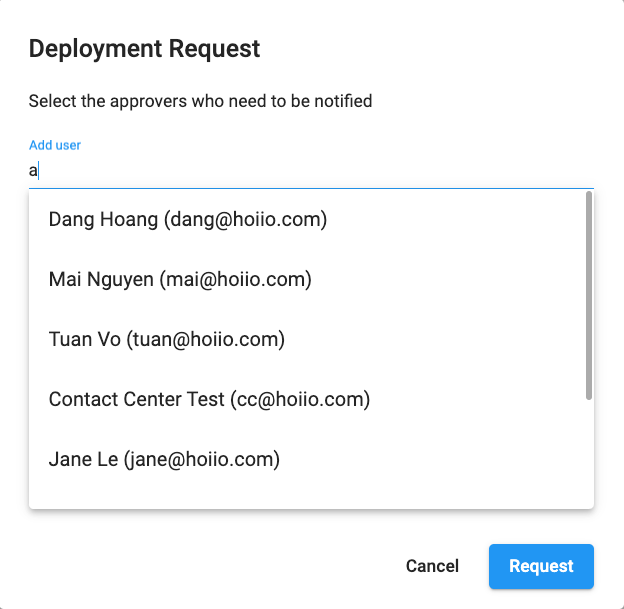Screen dimensions: 624x609
Task: Click the approvers instruction text
Action: click(201, 101)
